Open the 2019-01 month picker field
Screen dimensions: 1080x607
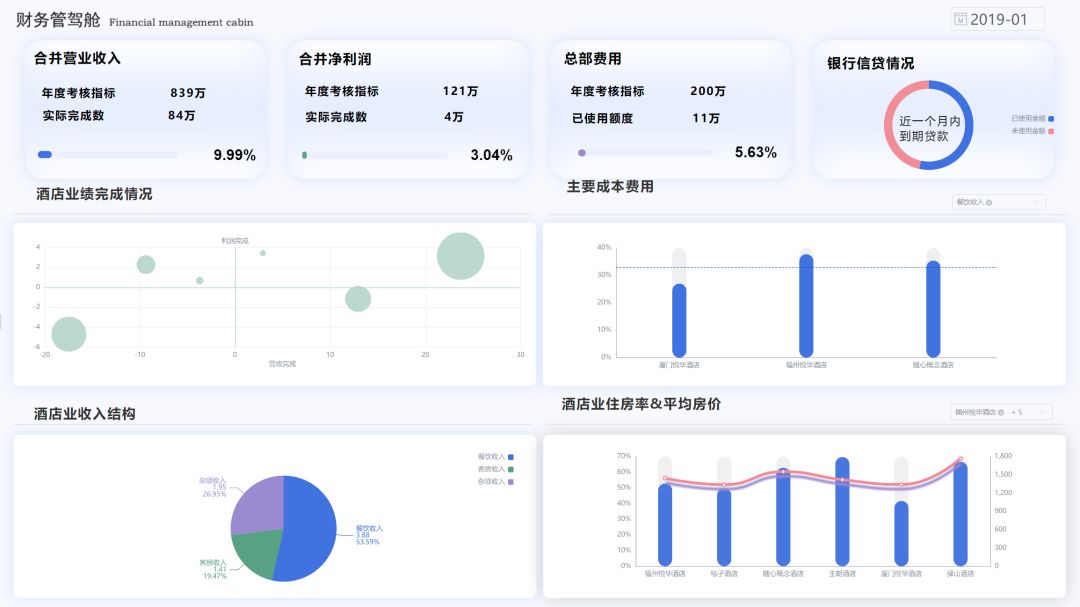click(997, 19)
